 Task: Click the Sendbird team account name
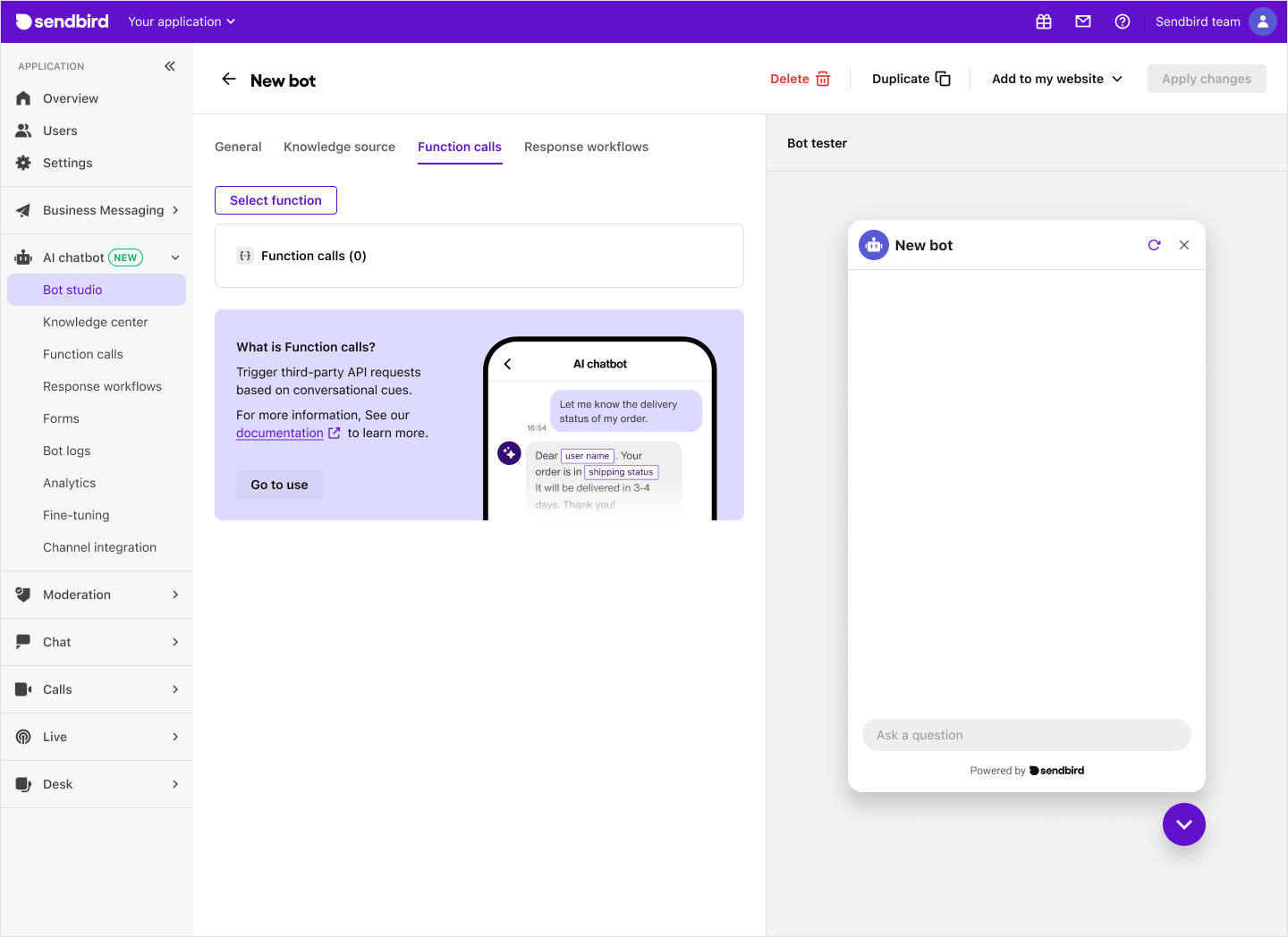click(1198, 21)
